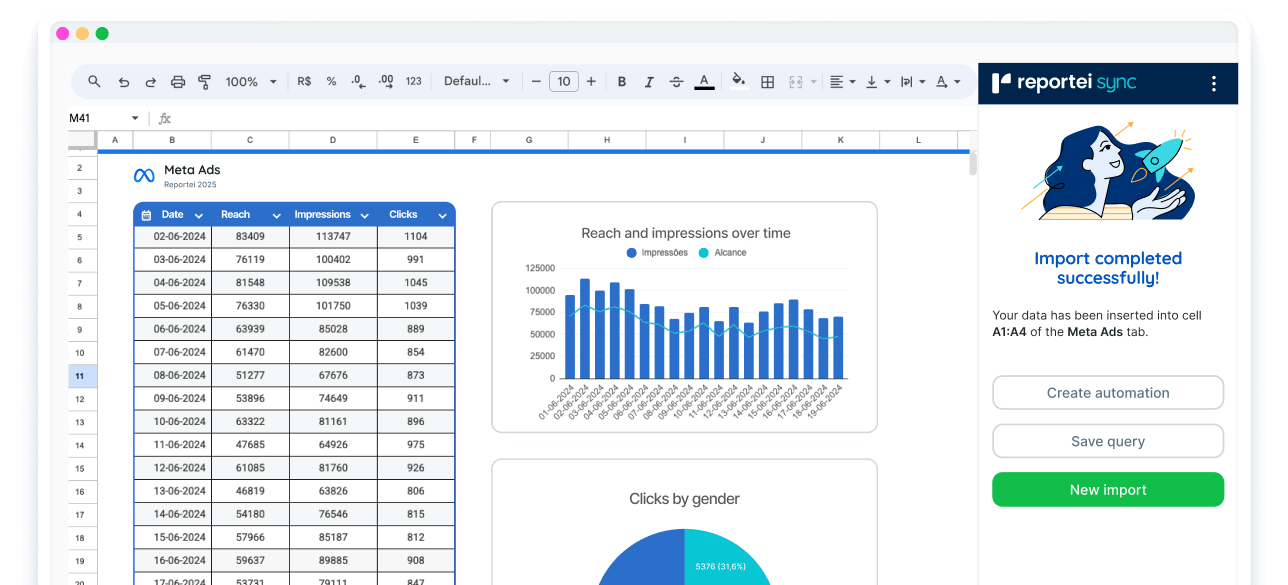Viewport: 1288px width, 585px height.
Task: Click the undo arrow icon
Action: click(x=123, y=82)
